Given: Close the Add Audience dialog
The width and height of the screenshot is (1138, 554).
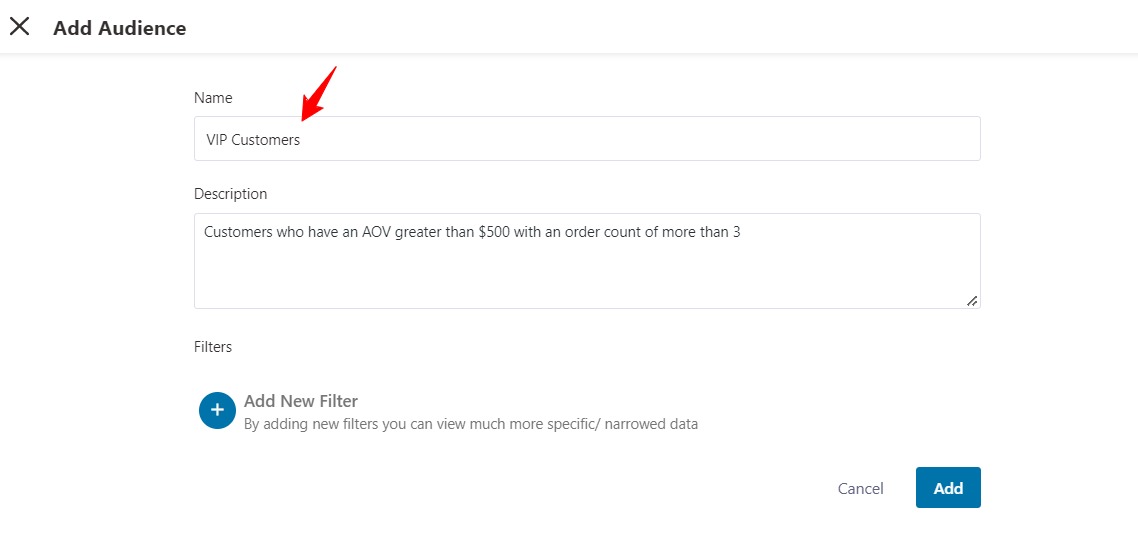Looking at the screenshot, I should [x=19, y=27].
